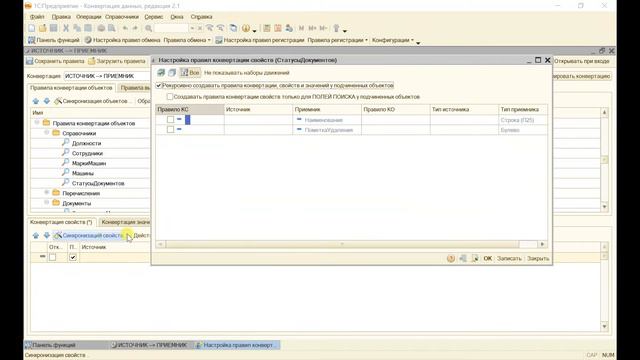Screen dimensions: 640x360
Task: Click OK button in dialog
Action: 488,258
